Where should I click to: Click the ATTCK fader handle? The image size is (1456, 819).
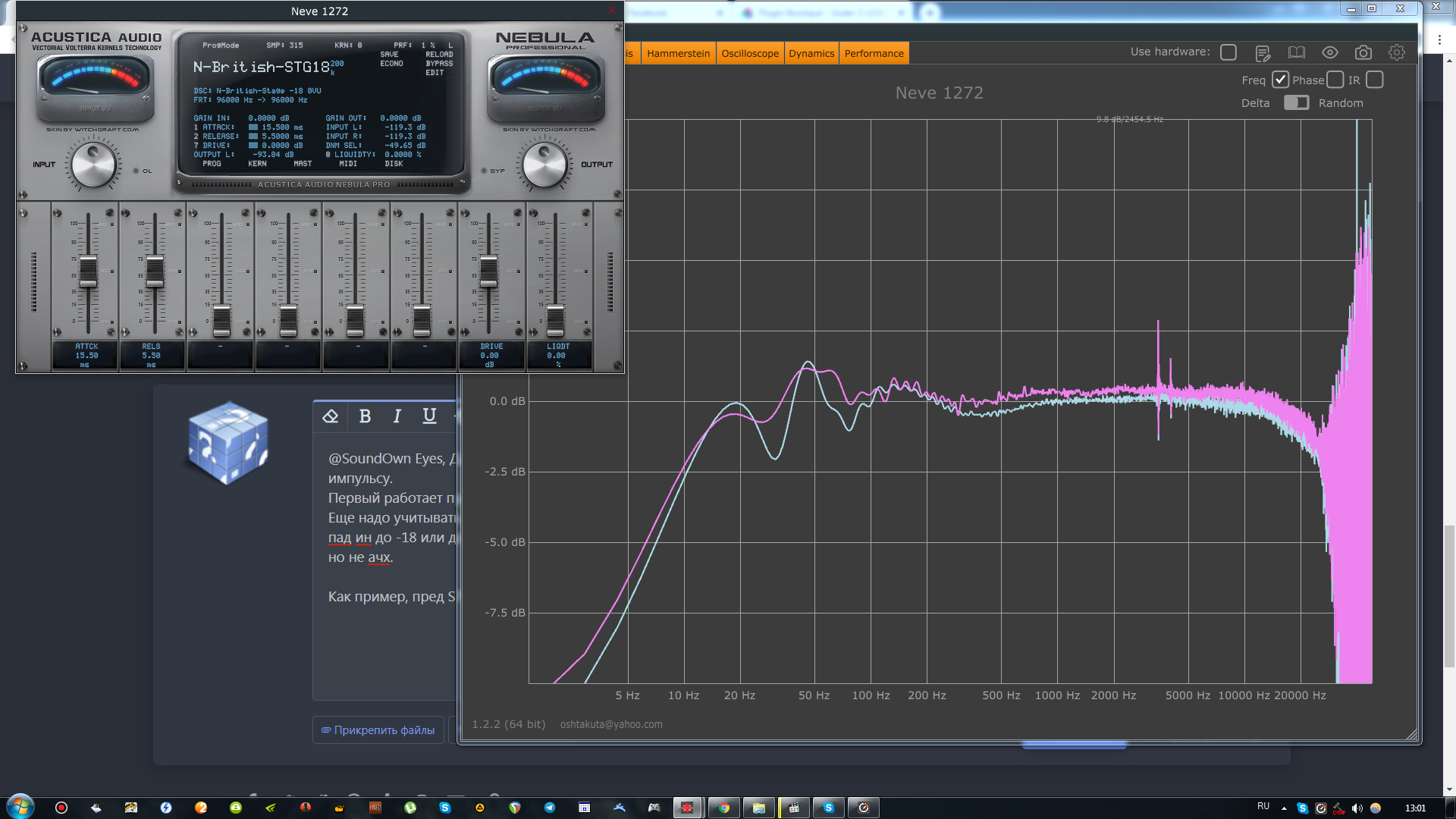click(x=88, y=271)
